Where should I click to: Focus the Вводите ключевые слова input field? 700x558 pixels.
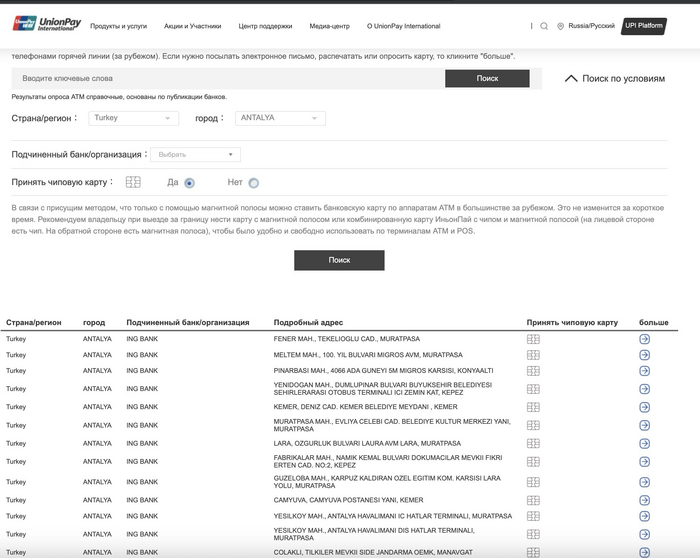pyautogui.click(x=228, y=79)
